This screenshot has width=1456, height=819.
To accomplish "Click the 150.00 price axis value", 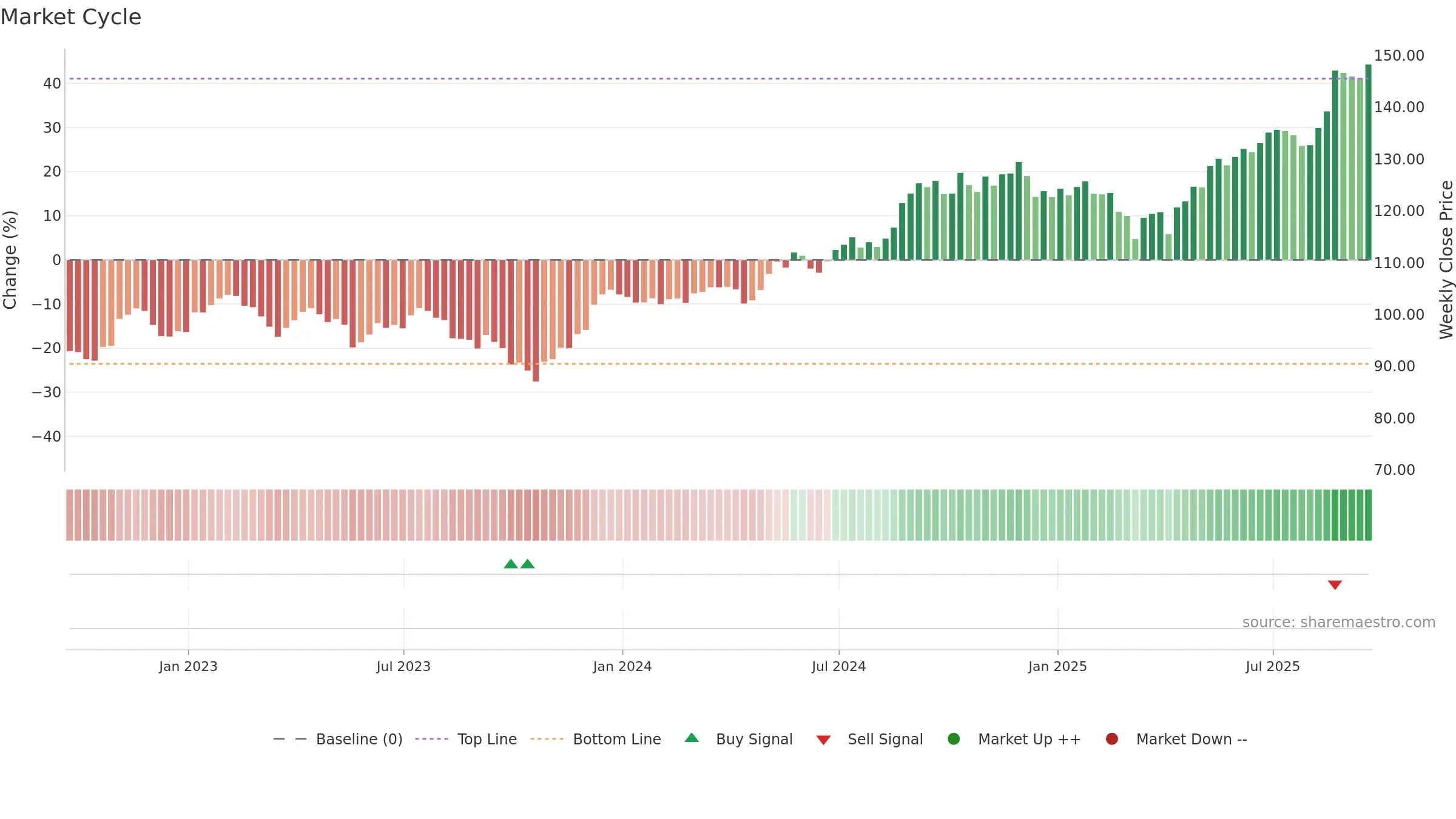I will pos(1399,56).
